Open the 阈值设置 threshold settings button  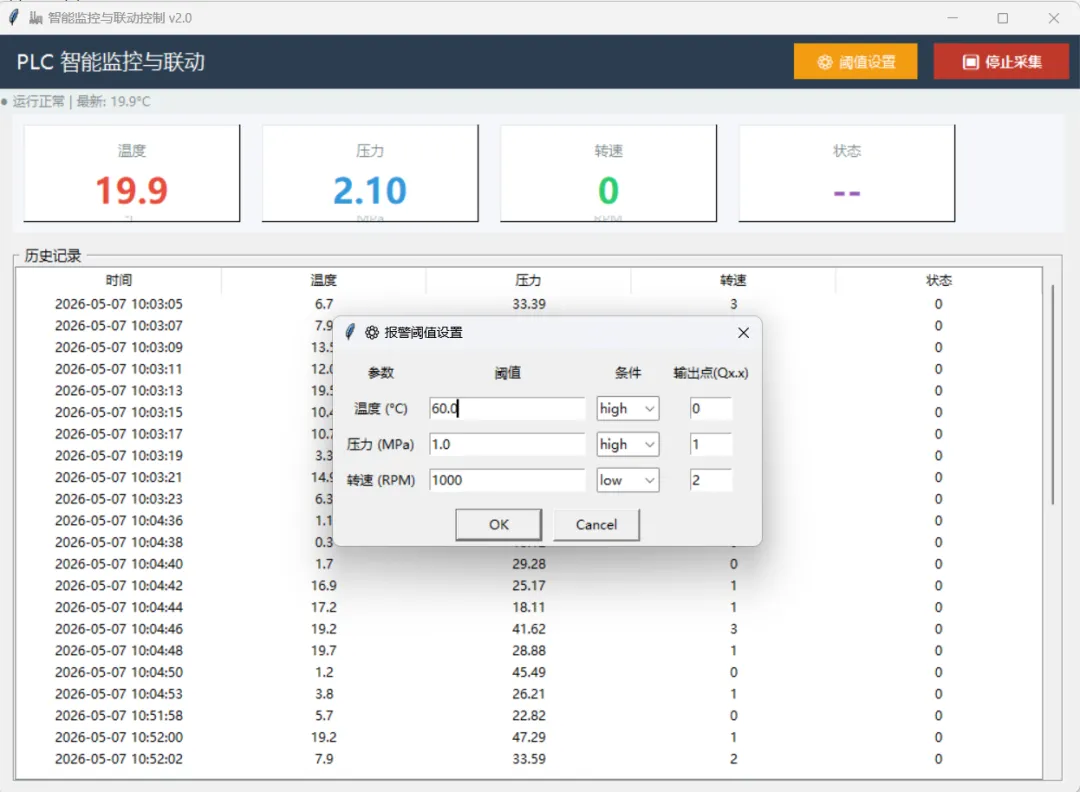(855, 62)
